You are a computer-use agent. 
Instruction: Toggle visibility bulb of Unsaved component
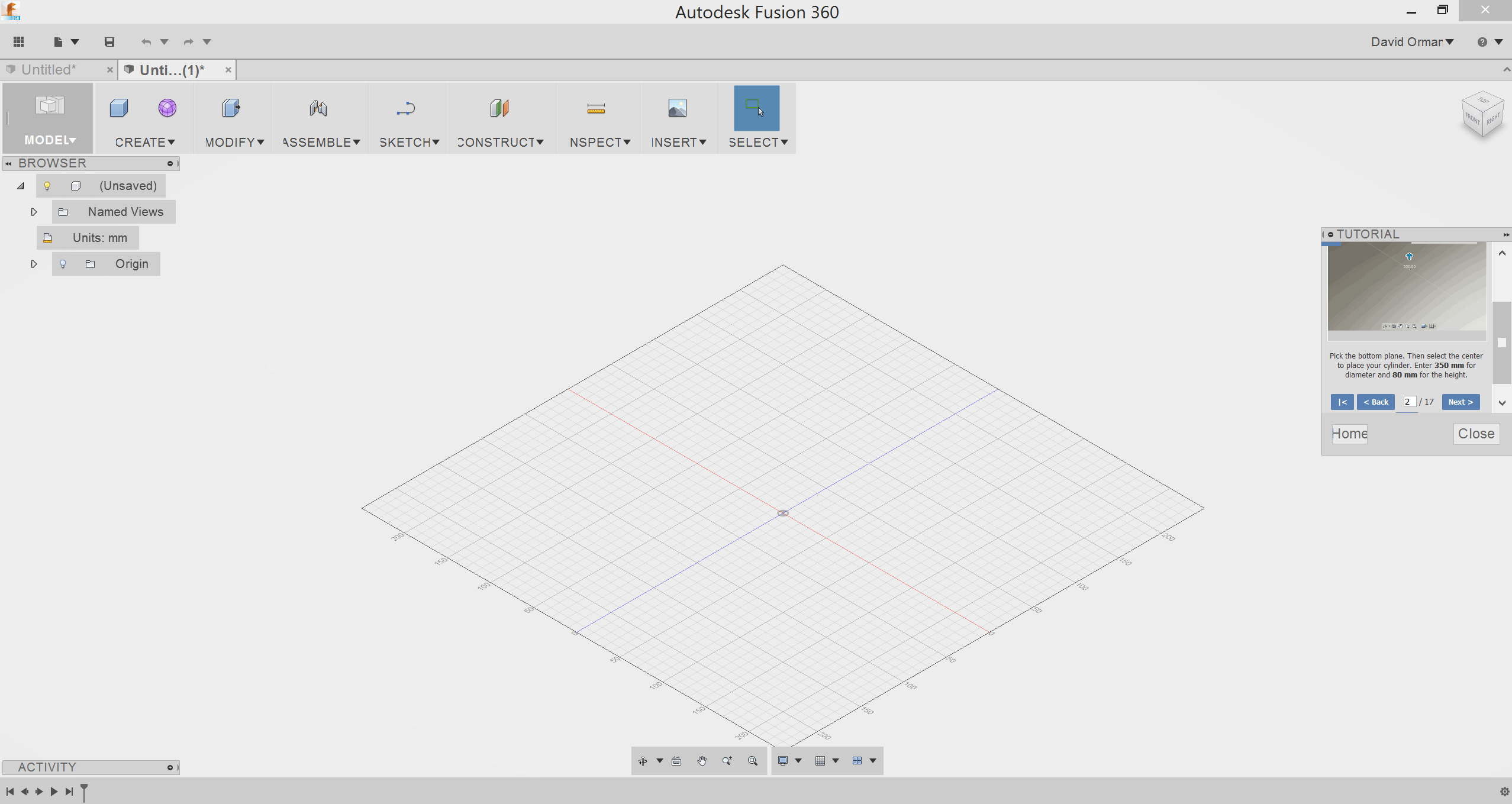pyautogui.click(x=47, y=186)
